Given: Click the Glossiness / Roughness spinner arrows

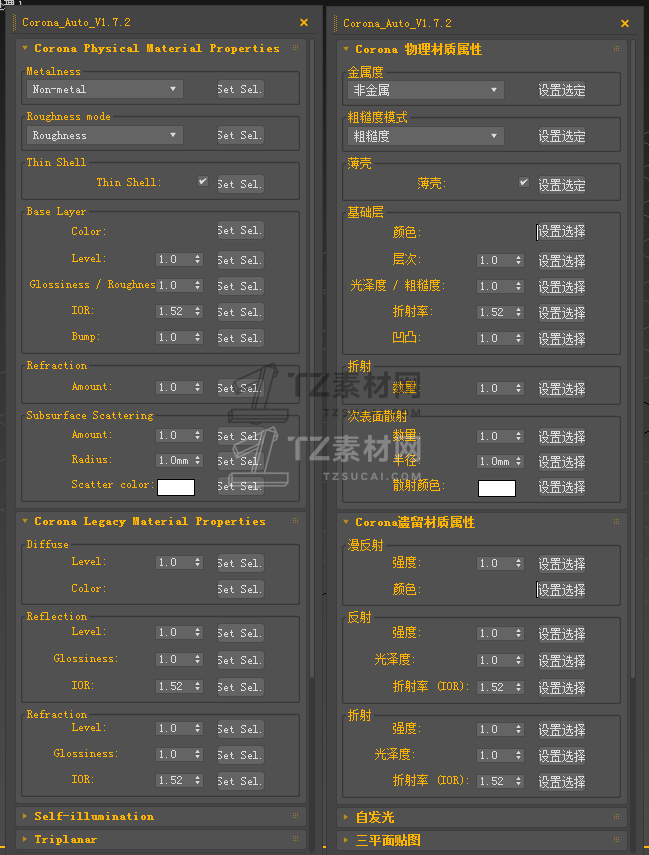Looking at the screenshot, I should click(x=198, y=285).
